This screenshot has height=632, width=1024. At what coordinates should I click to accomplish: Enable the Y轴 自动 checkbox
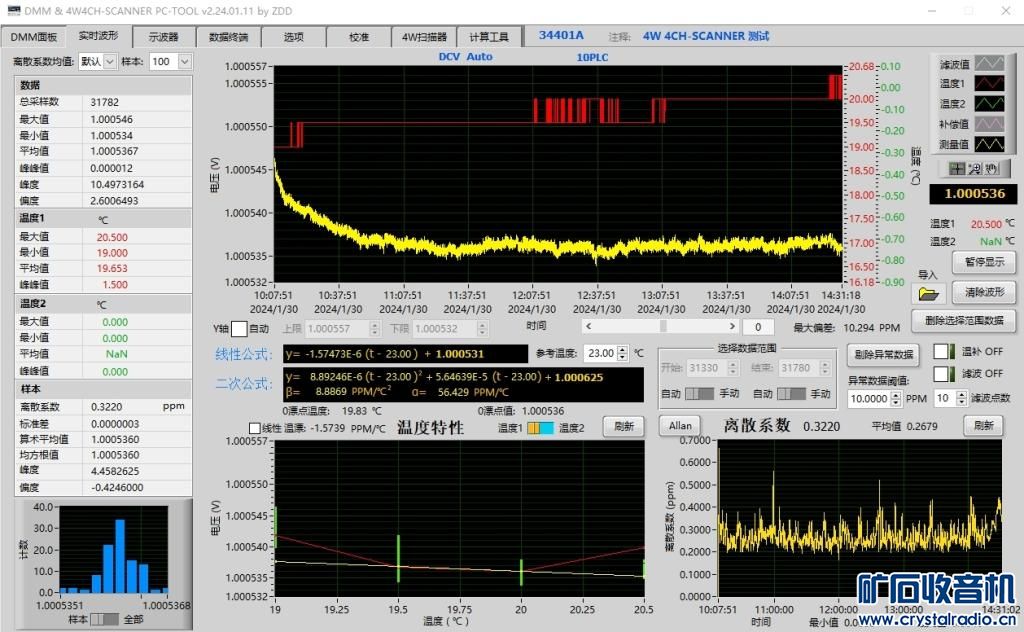coord(239,328)
